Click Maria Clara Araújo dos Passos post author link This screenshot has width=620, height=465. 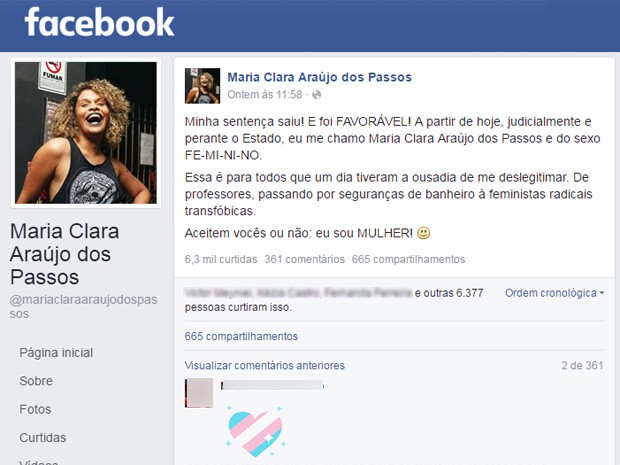tap(319, 77)
